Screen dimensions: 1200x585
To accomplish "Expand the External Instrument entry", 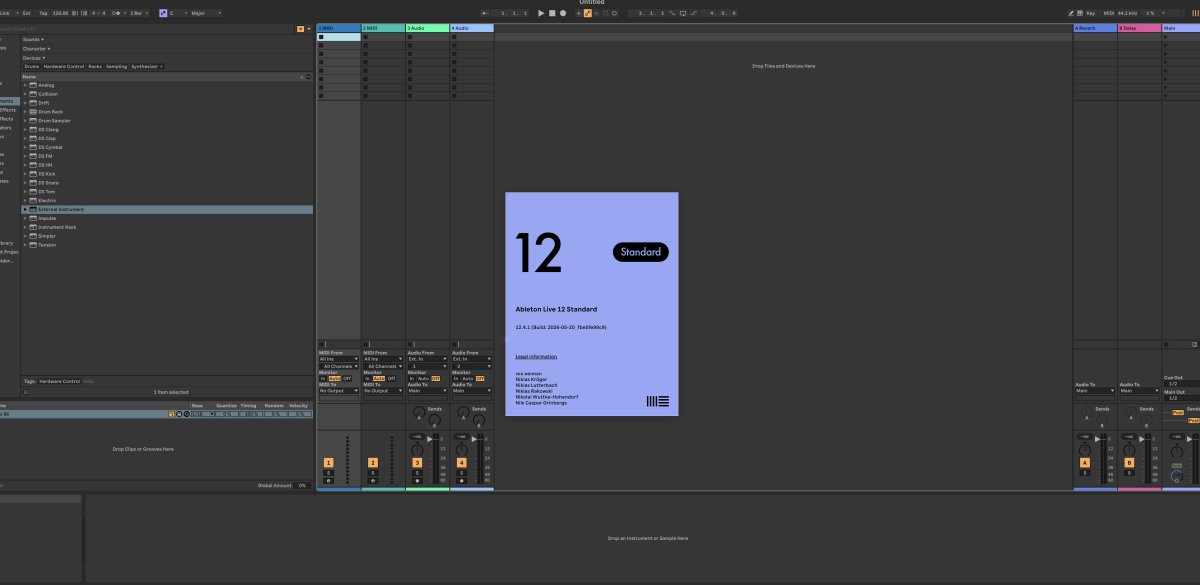I will [x=25, y=209].
